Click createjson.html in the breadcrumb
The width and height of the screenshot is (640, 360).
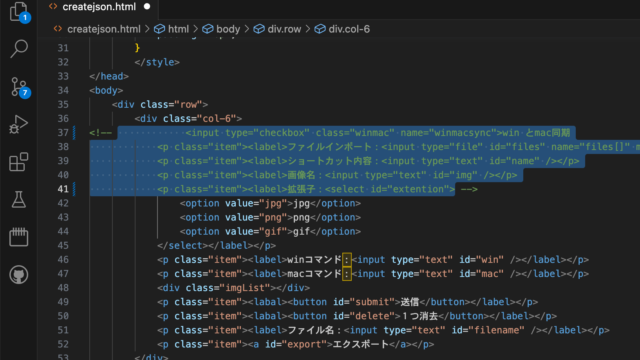tap(103, 29)
